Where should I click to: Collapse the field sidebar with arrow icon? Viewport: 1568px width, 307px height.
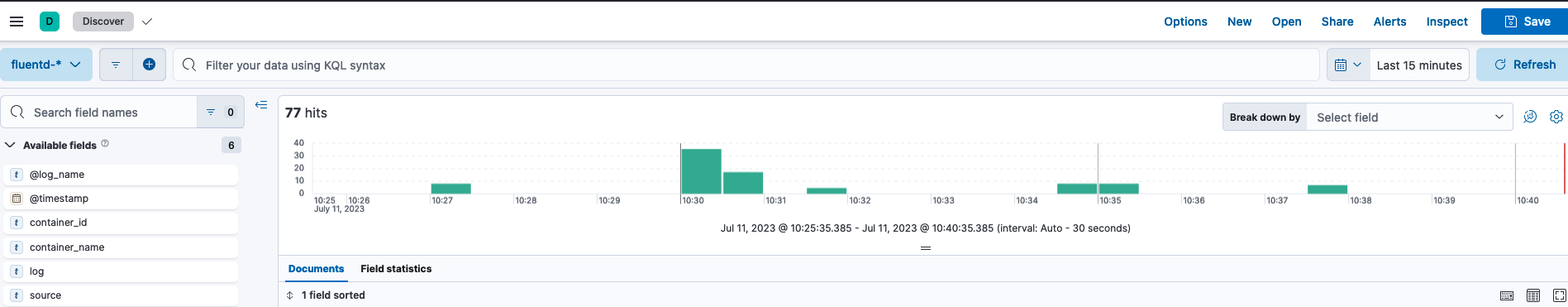[x=261, y=104]
